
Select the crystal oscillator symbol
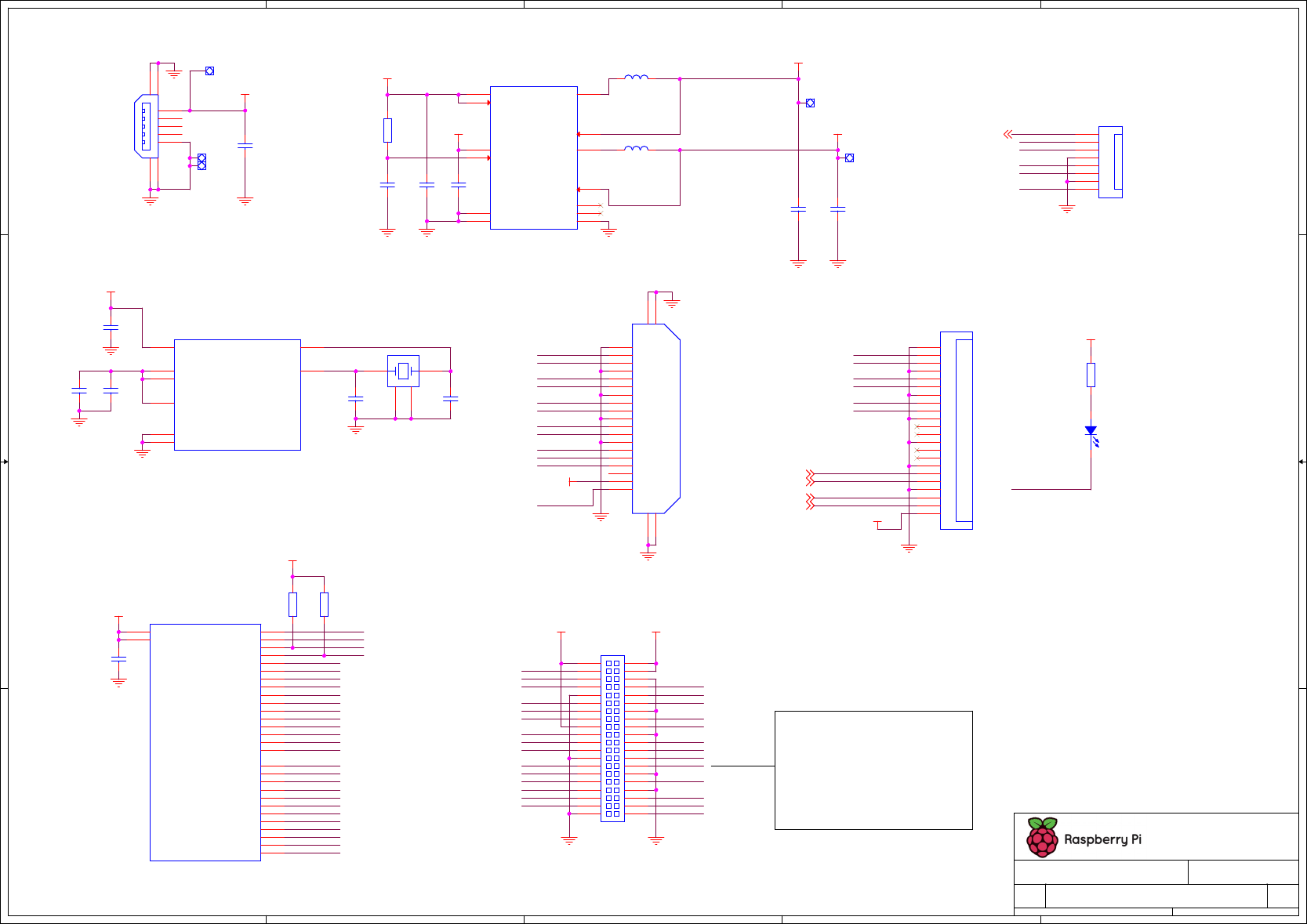[403, 371]
